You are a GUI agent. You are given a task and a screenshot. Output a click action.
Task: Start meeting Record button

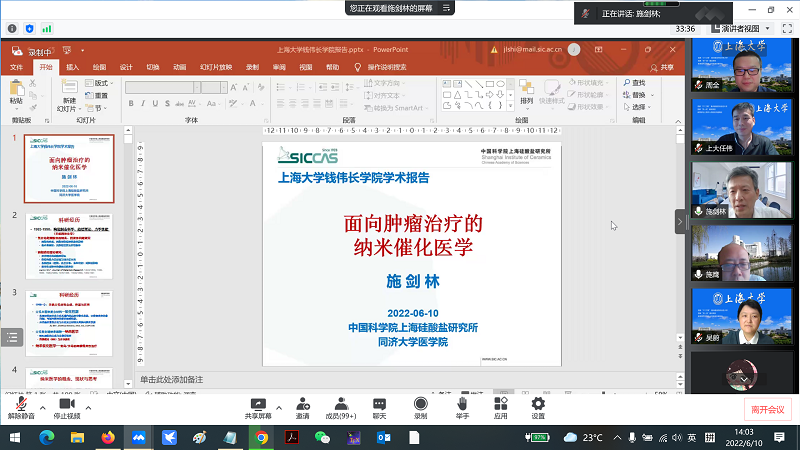click(420, 409)
